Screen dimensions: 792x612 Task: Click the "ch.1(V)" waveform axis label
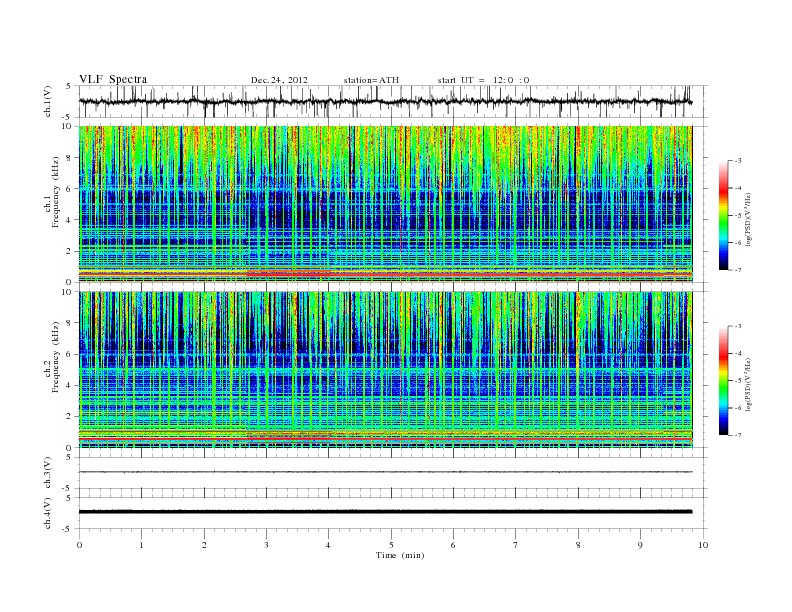click(48, 101)
